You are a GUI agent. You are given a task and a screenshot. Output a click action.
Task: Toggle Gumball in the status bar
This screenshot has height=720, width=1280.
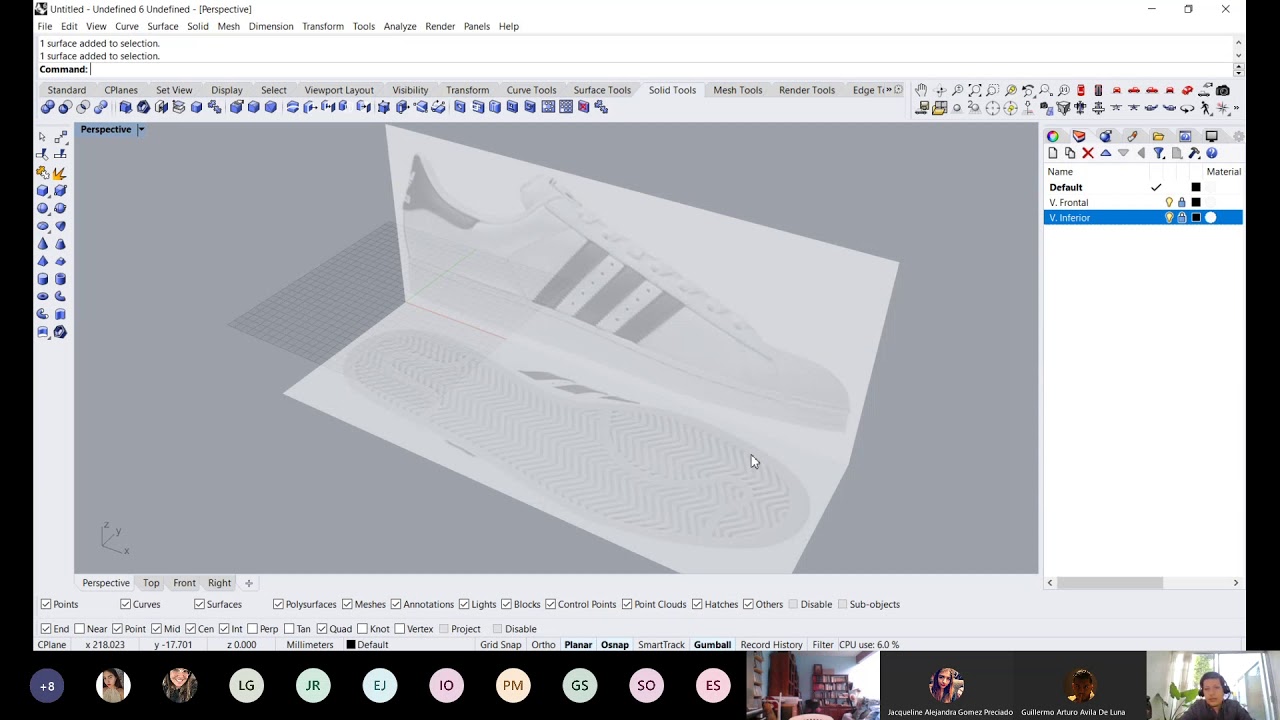pos(713,645)
